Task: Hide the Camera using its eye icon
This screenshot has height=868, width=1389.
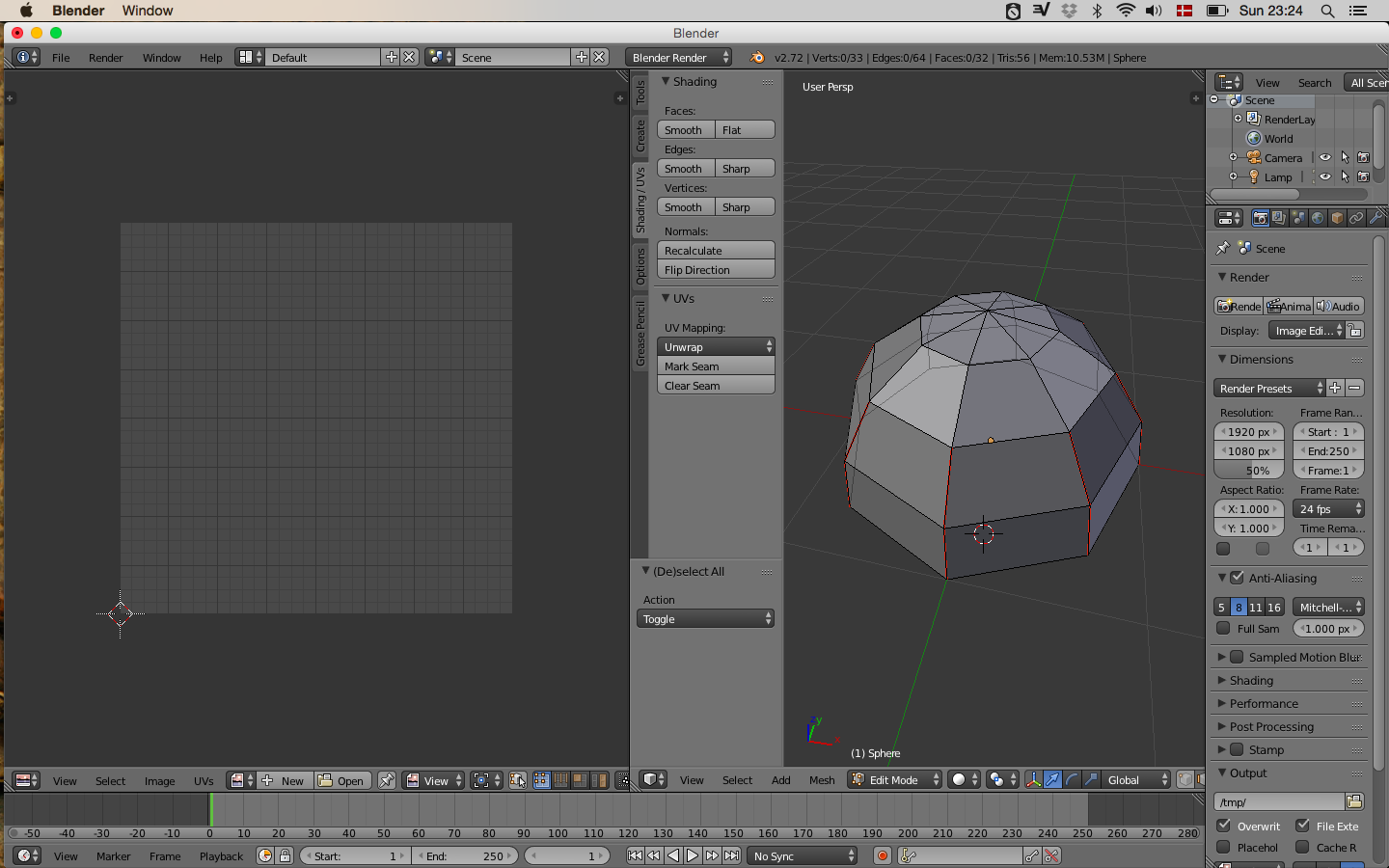Action: (x=1325, y=158)
